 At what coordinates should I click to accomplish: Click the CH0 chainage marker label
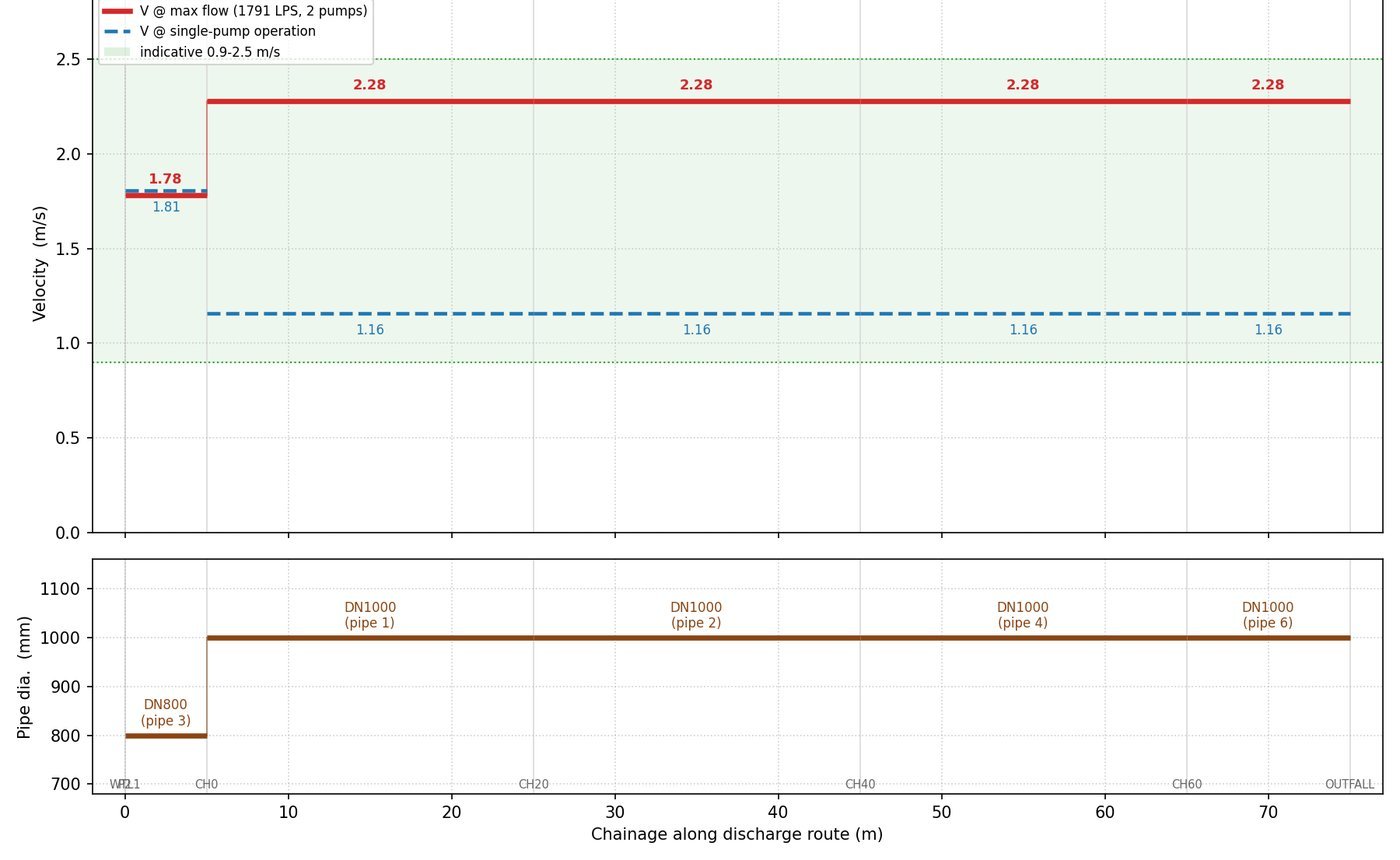pos(207,785)
